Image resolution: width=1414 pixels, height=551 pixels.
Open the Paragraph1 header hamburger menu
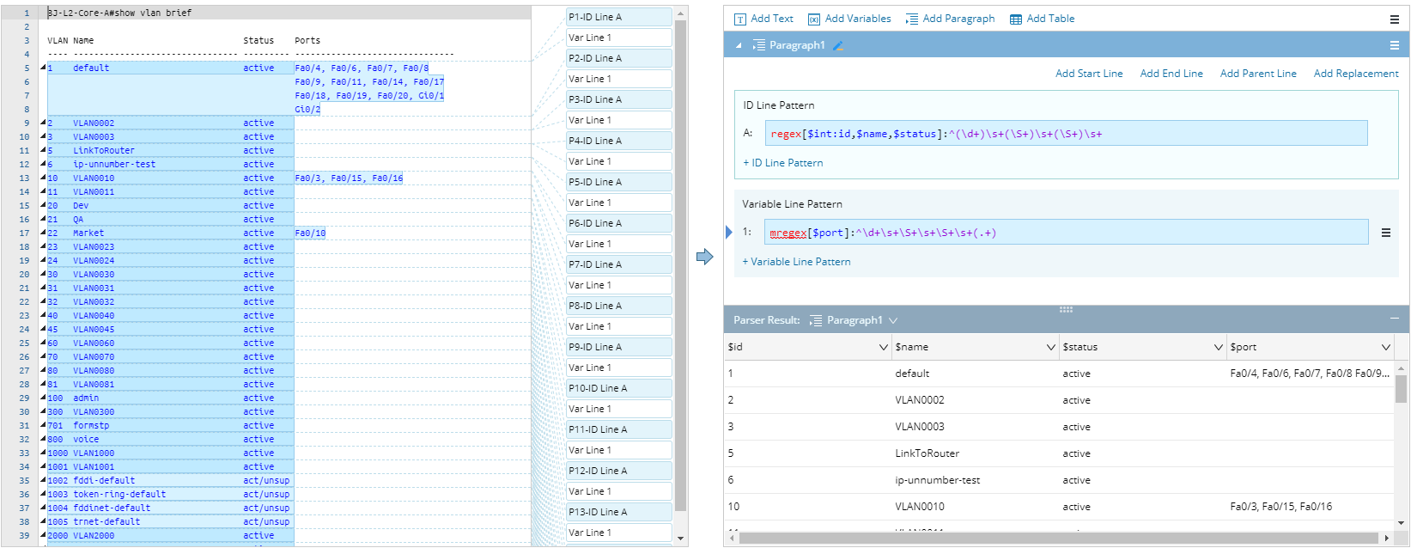coord(1394,45)
